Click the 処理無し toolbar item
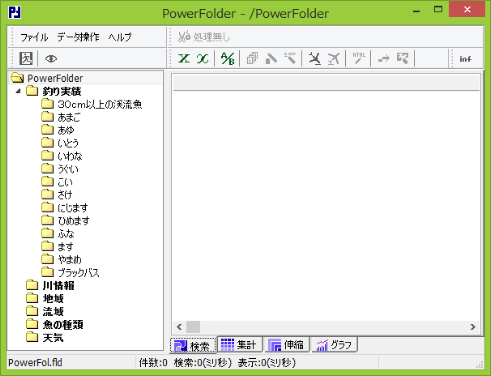This screenshot has width=491, height=376. coord(204,37)
